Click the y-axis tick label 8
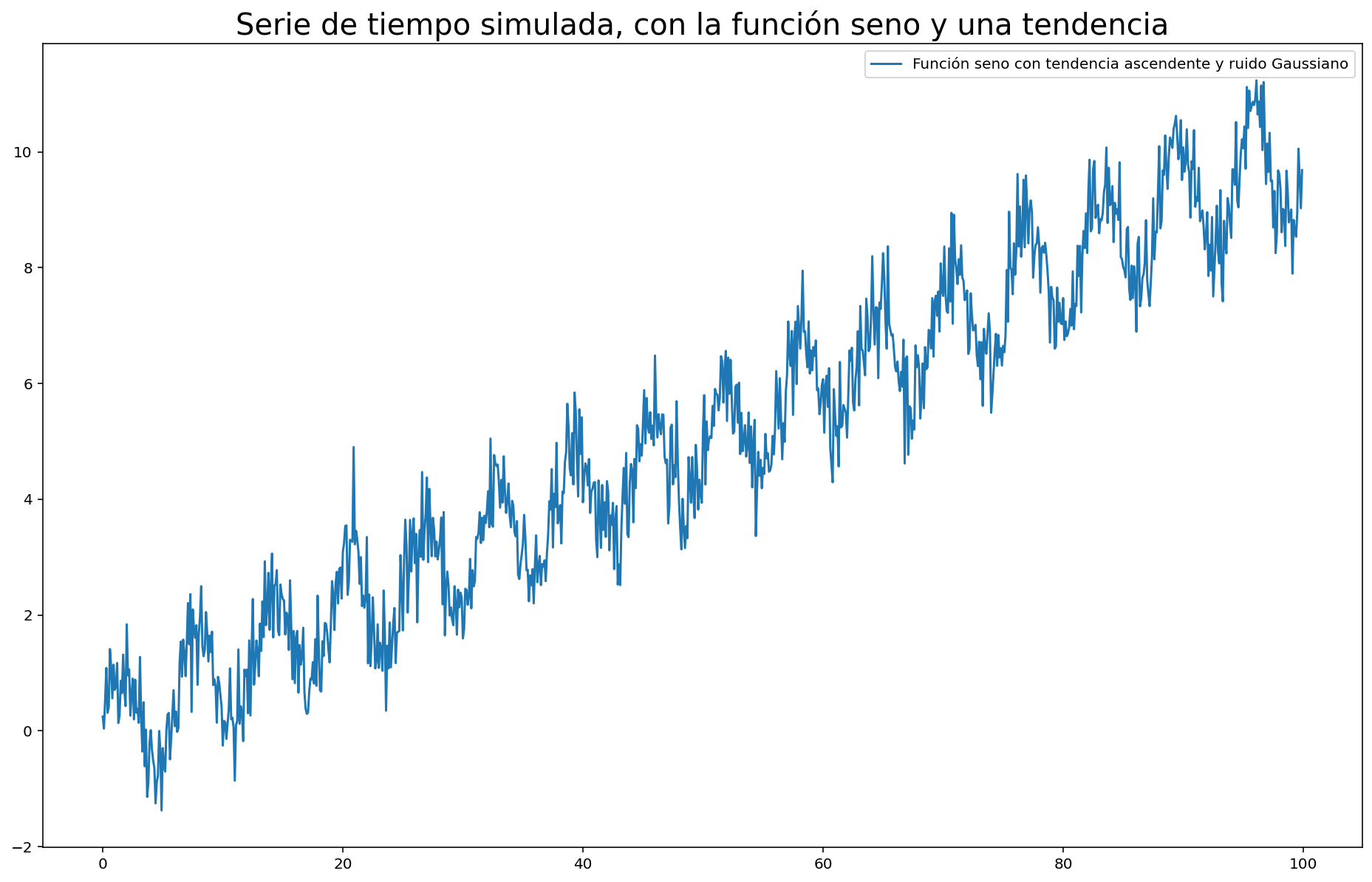Image resolution: width=1372 pixels, height=882 pixels. (x=27, y=268)
